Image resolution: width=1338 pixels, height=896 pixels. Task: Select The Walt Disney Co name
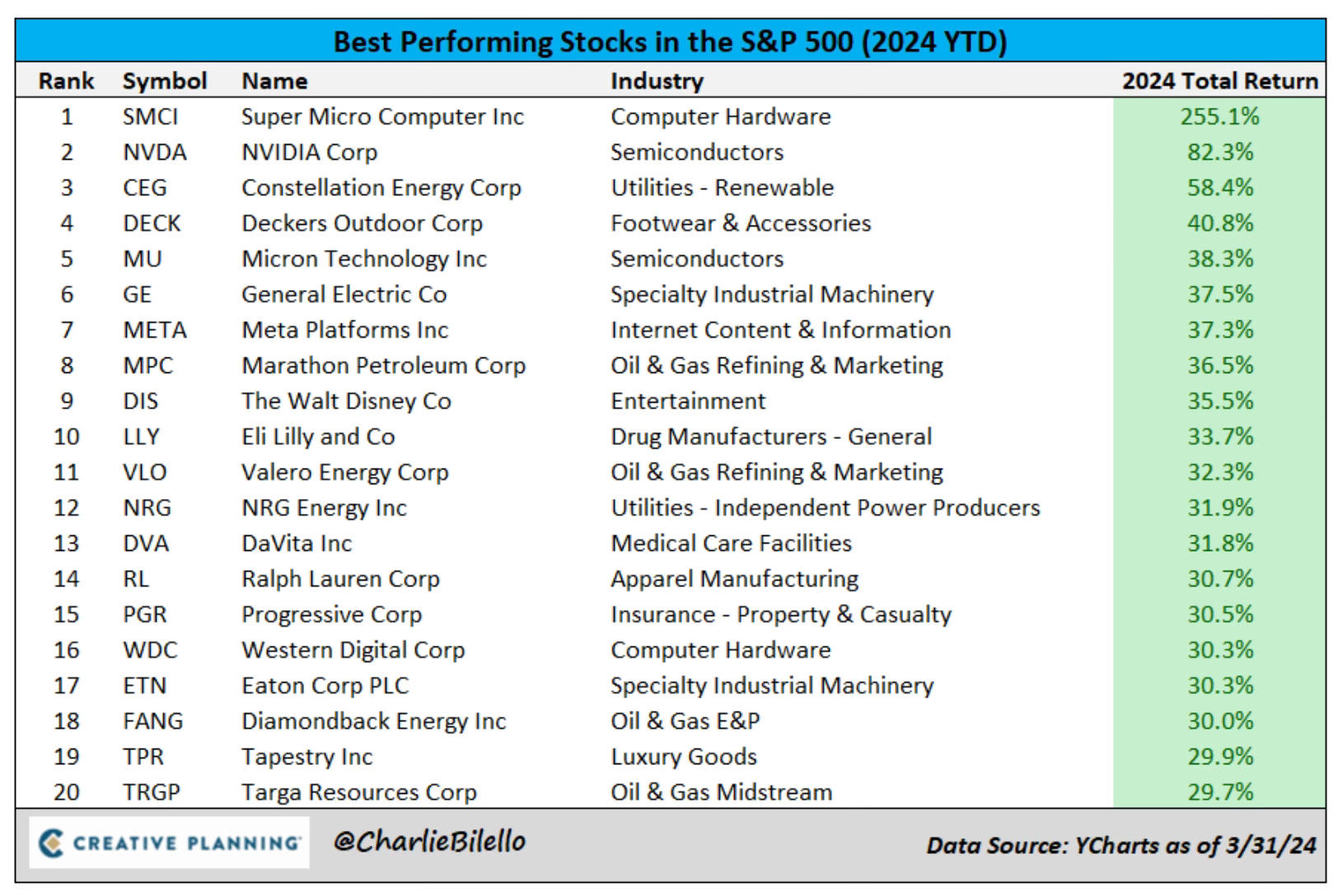tap(346, 401)
